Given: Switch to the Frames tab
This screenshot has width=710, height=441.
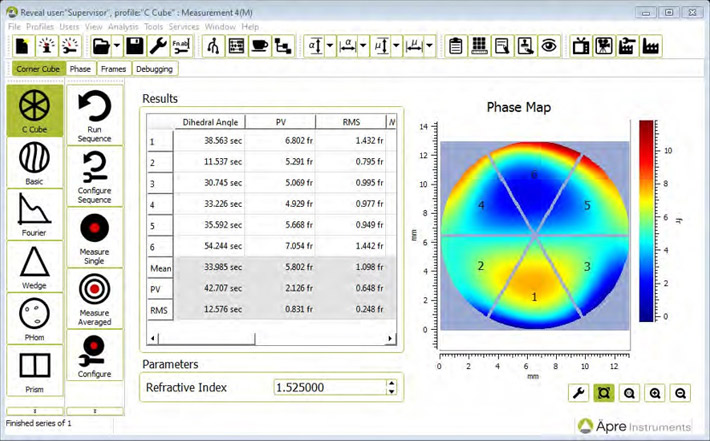Looking at the screenshot, I should tap(113, 69).
